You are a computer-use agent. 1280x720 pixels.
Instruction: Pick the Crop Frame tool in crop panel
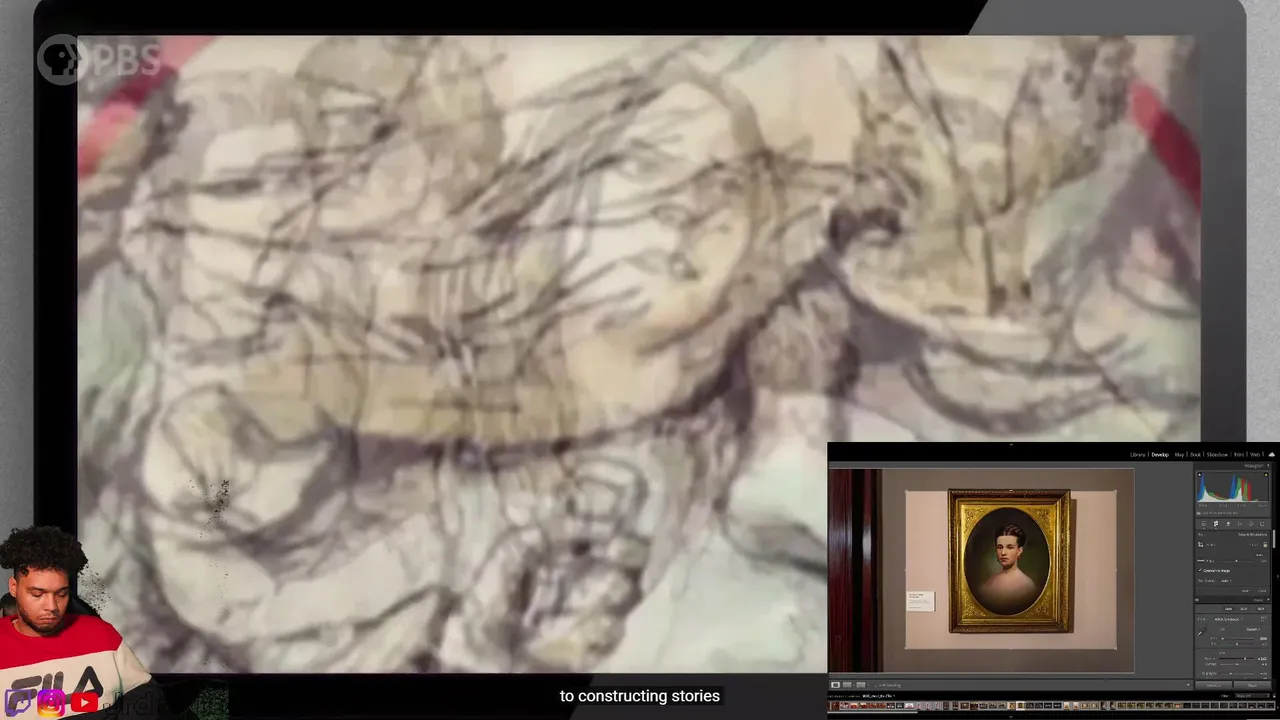(1201, 544)
